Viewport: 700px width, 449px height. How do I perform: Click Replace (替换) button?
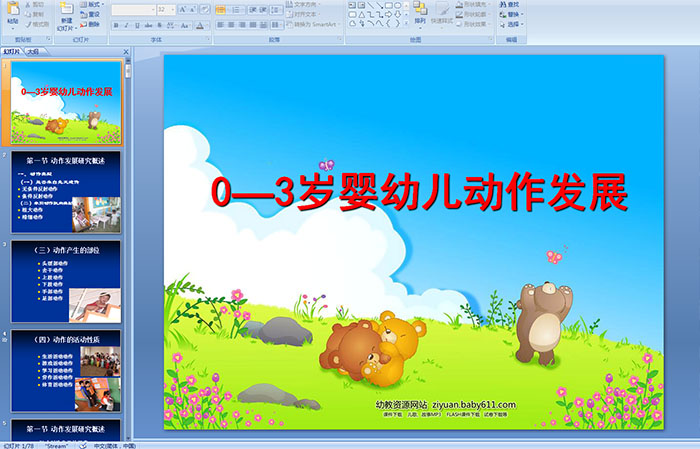click(511, 14)
